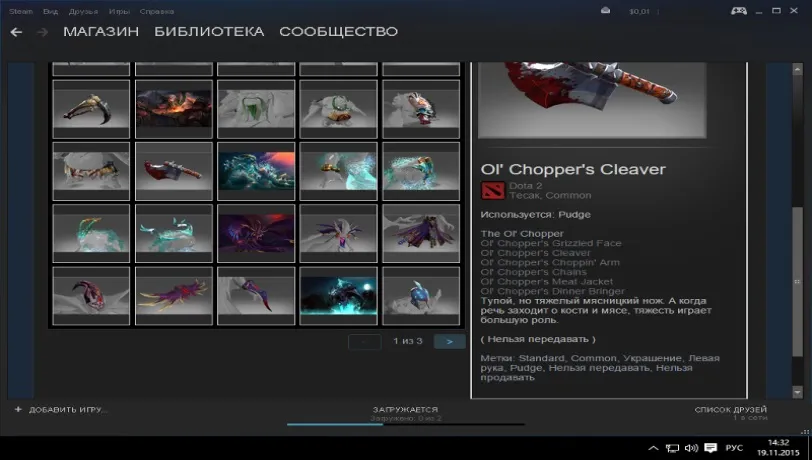
Task: Click Ol' Chopper's Meat Jacket set entry
Action: tap(546, 282)
